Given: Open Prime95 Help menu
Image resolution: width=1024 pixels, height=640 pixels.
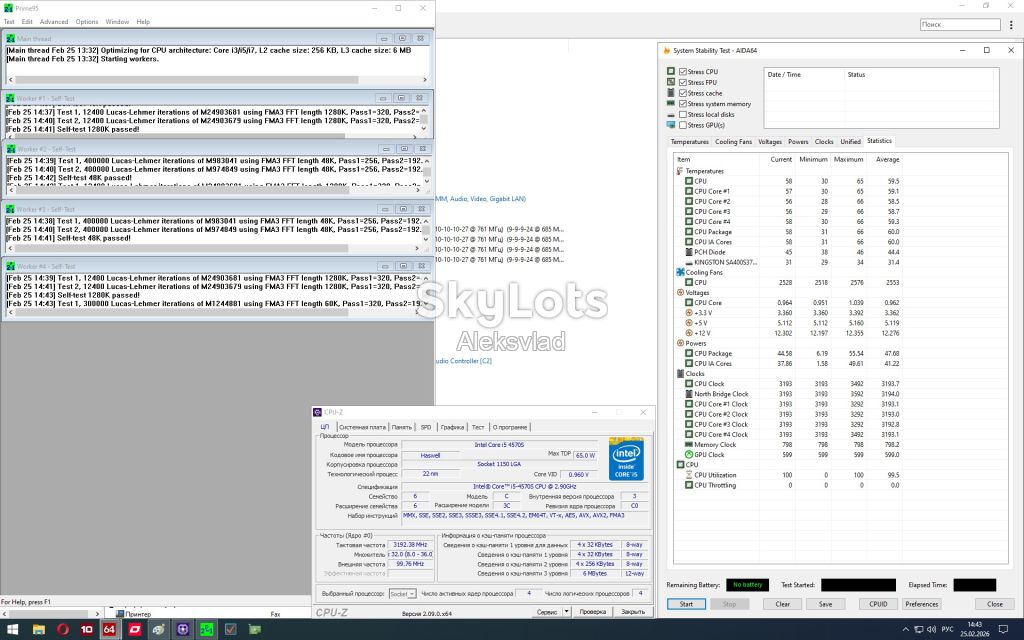Looking at the screenshot, I should coord(143,22).
